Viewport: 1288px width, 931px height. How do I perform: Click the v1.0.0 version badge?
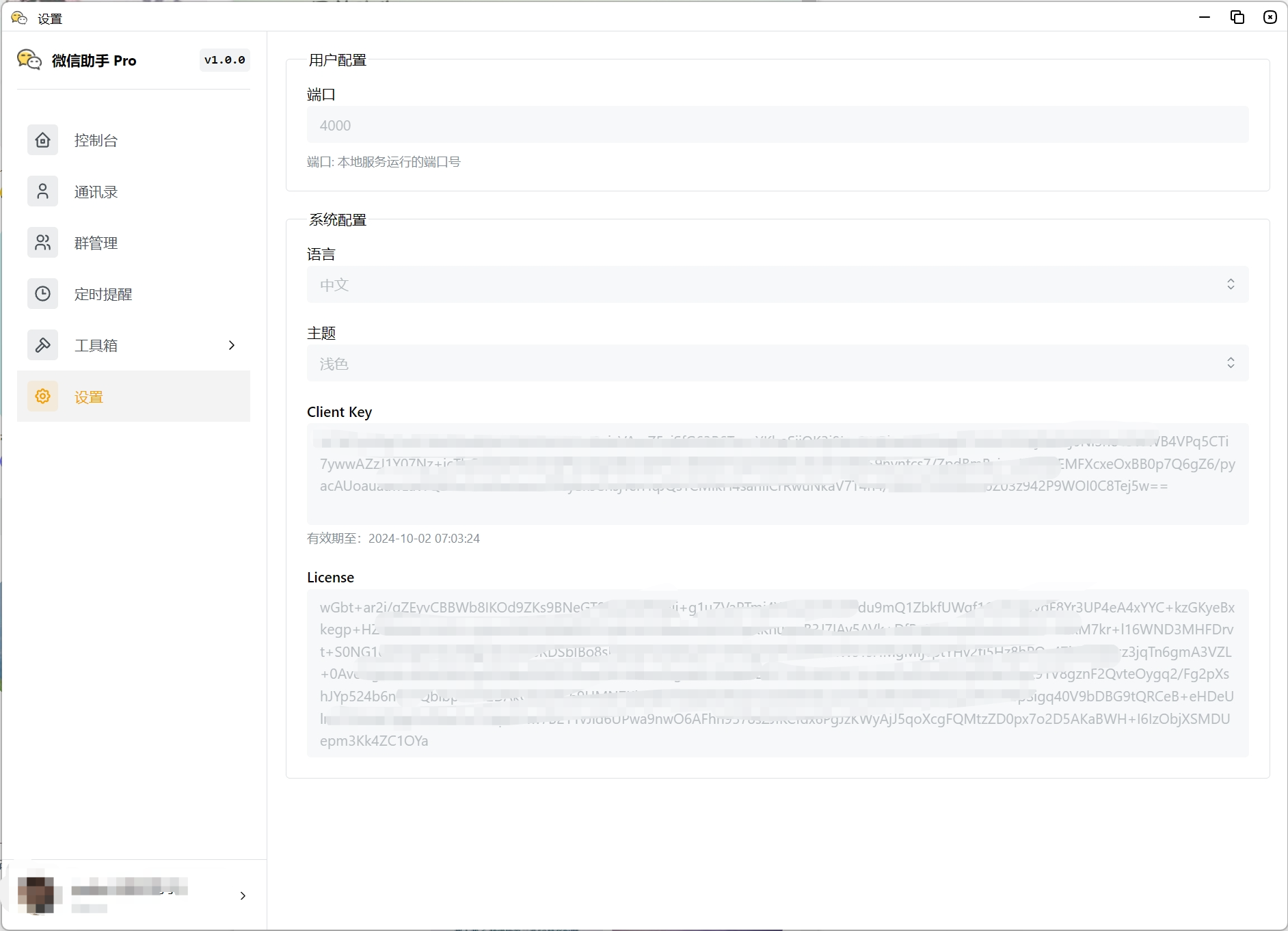tap(224, 60)
